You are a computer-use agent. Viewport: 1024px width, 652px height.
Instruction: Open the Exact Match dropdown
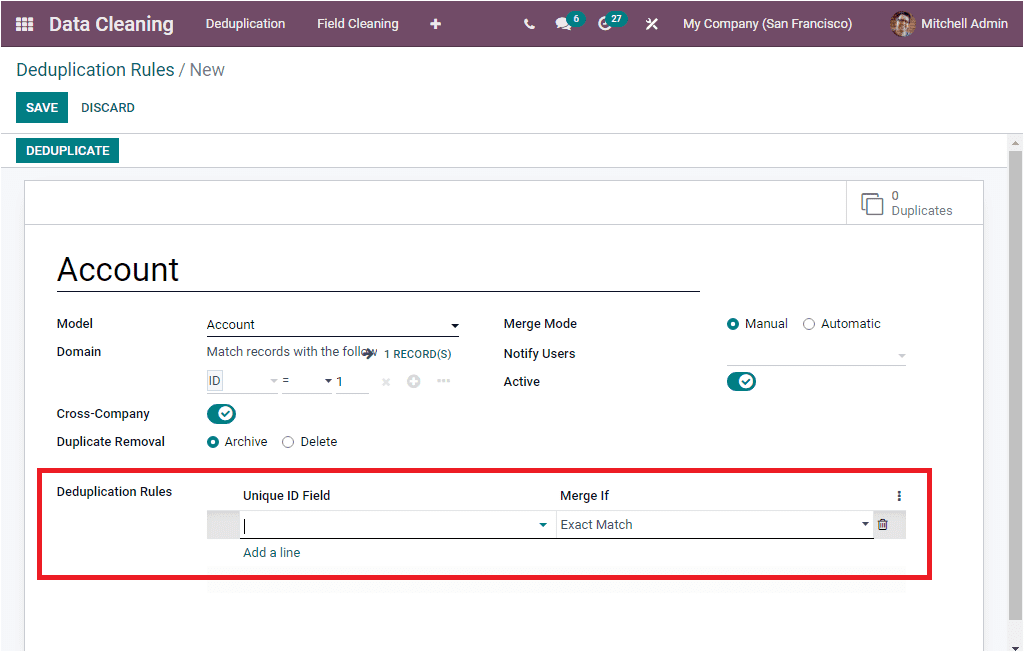[x=714, y=525]
